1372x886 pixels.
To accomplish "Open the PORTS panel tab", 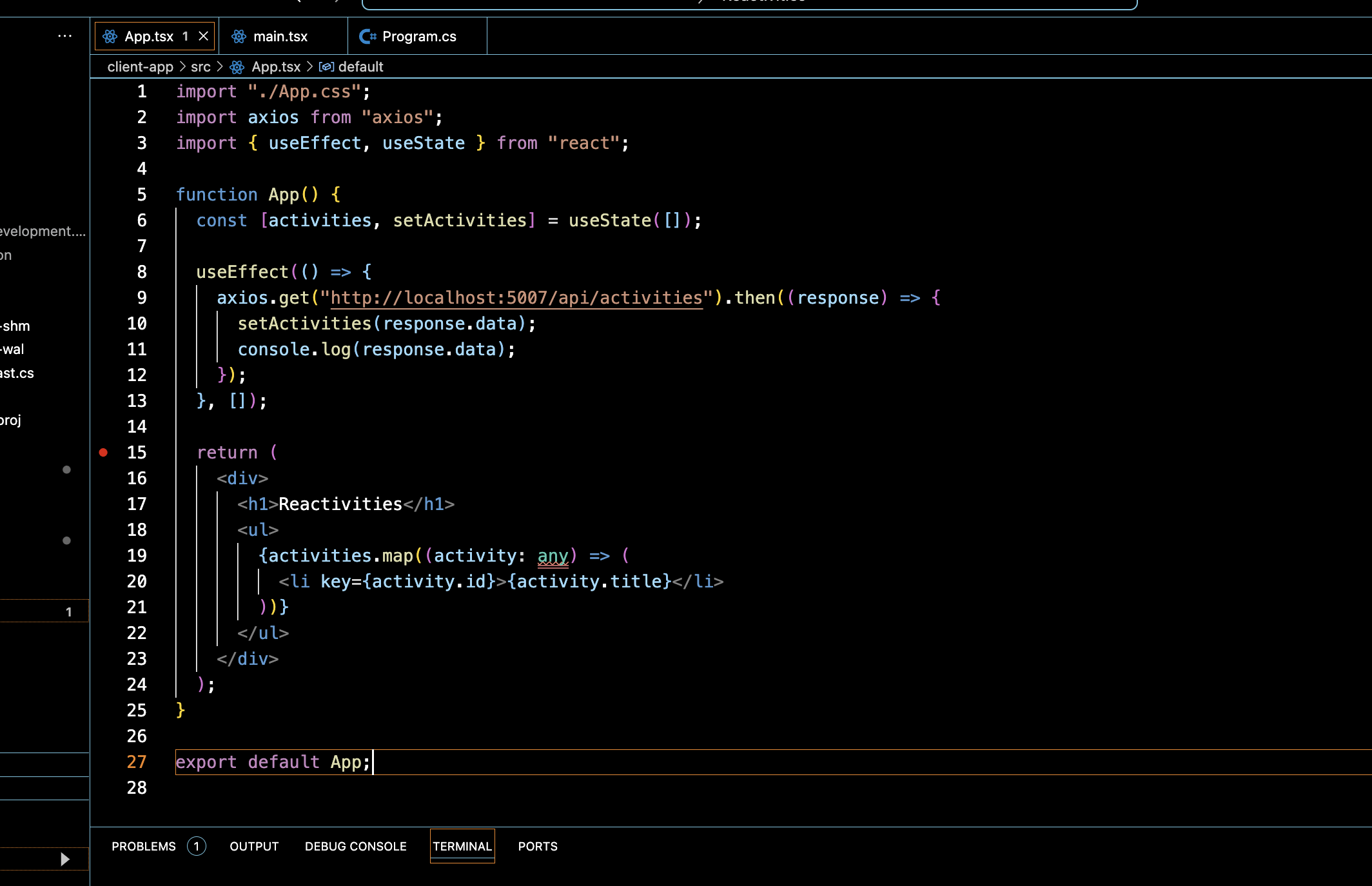I will point(538,846).
